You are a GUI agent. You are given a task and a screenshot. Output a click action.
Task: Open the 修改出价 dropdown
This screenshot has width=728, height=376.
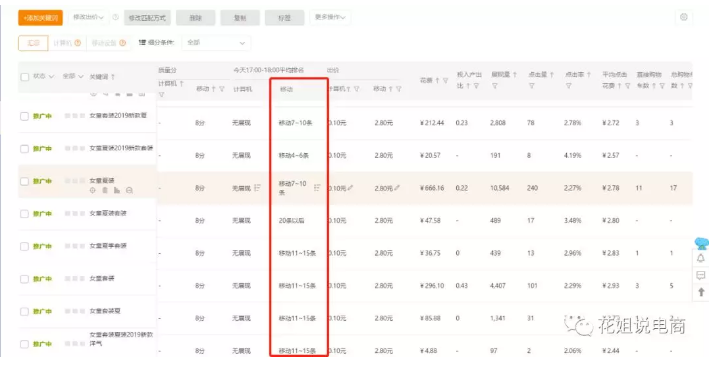point(88,18)
